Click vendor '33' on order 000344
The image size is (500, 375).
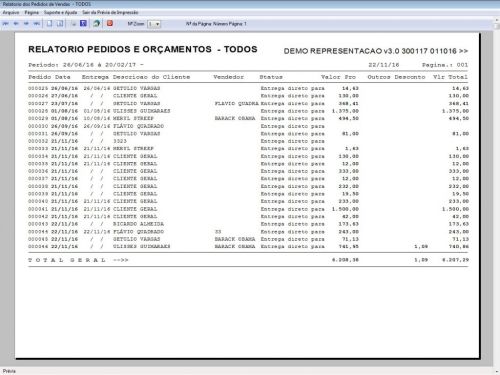218,232
